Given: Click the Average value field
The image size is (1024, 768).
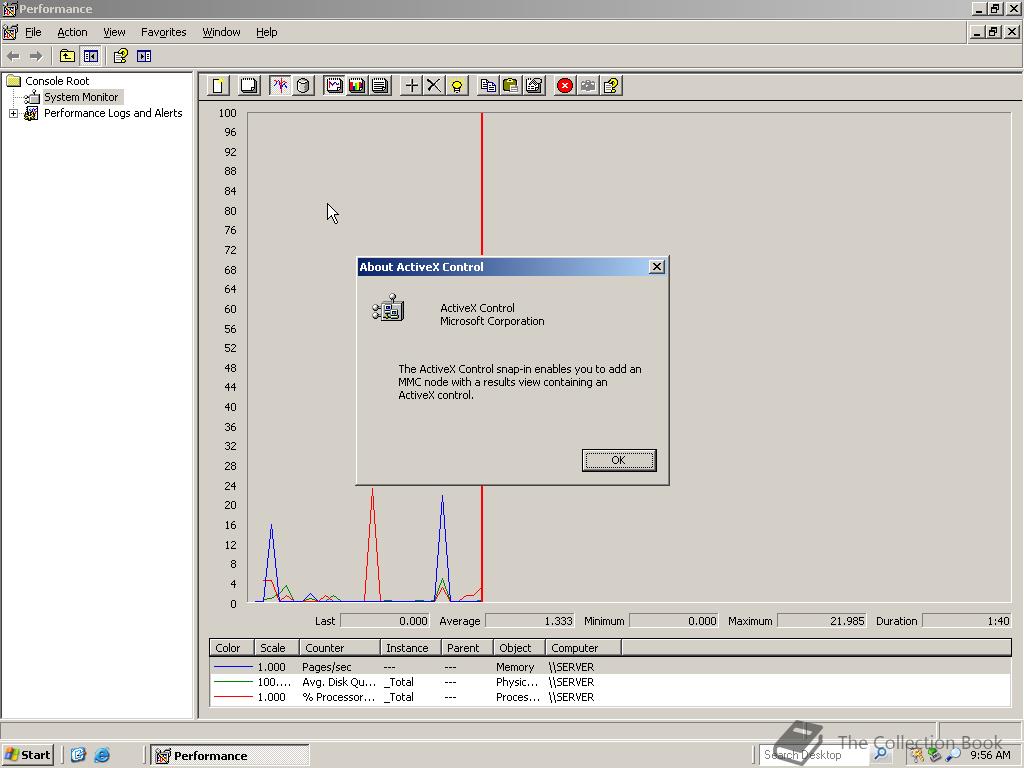Looking at the screenshot, I should pyautogui.click(x=530, y=621).
